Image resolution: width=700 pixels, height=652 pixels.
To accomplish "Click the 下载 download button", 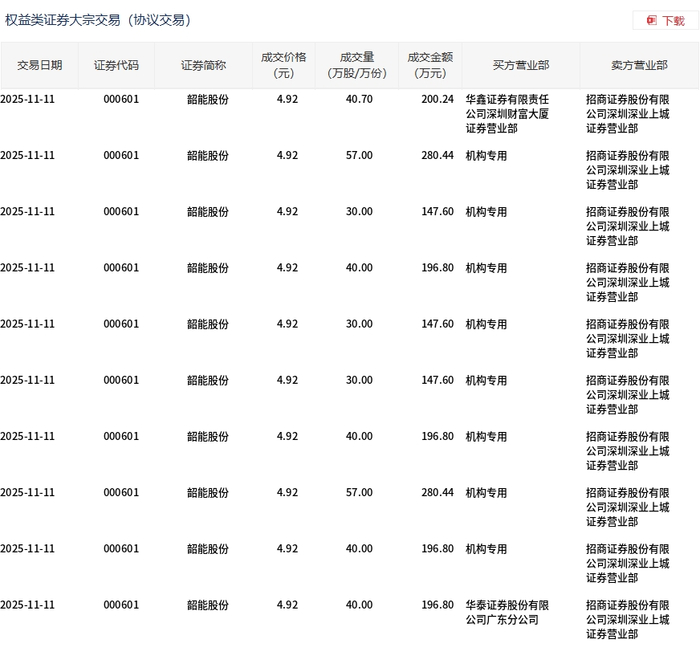I will pyautogui.click(x=665, y=21).
